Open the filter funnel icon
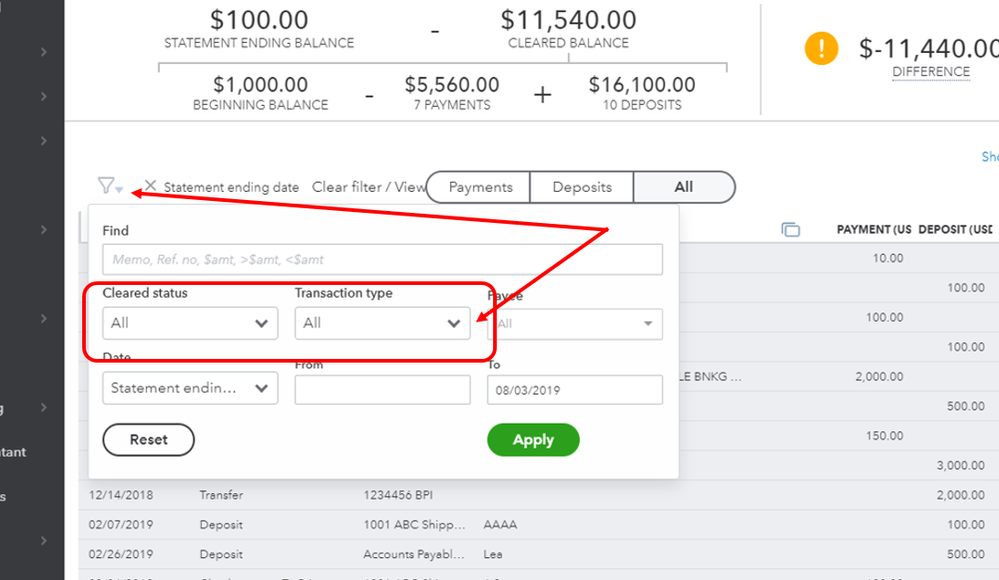 pos(106,185)
